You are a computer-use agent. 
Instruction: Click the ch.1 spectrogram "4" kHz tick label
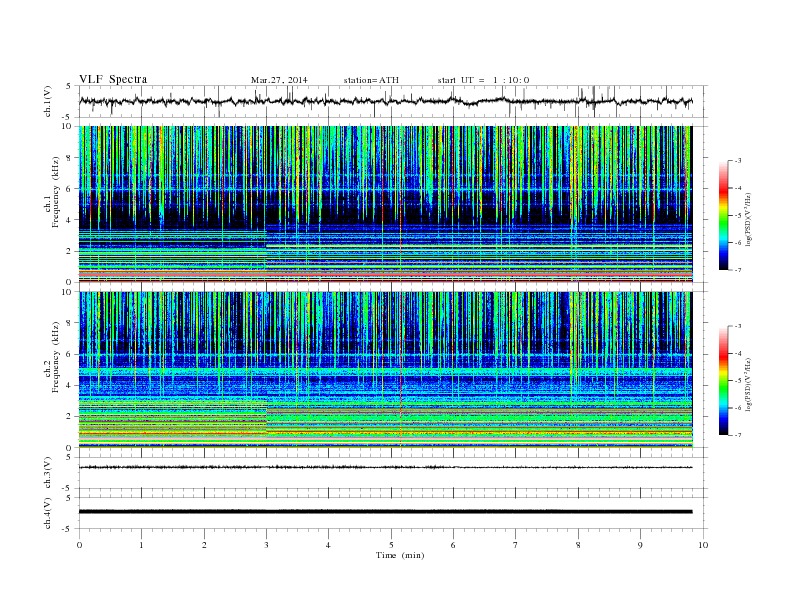69,220
